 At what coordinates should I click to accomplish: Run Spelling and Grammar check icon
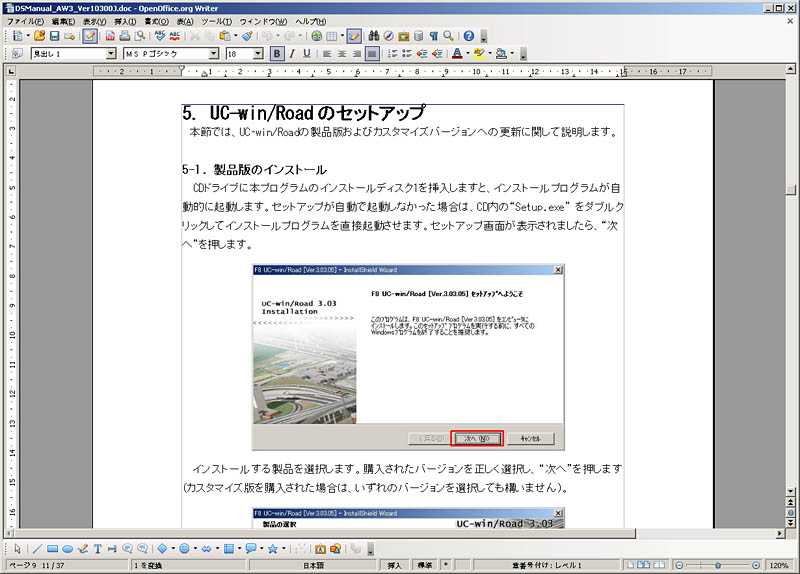click(160, 36)
